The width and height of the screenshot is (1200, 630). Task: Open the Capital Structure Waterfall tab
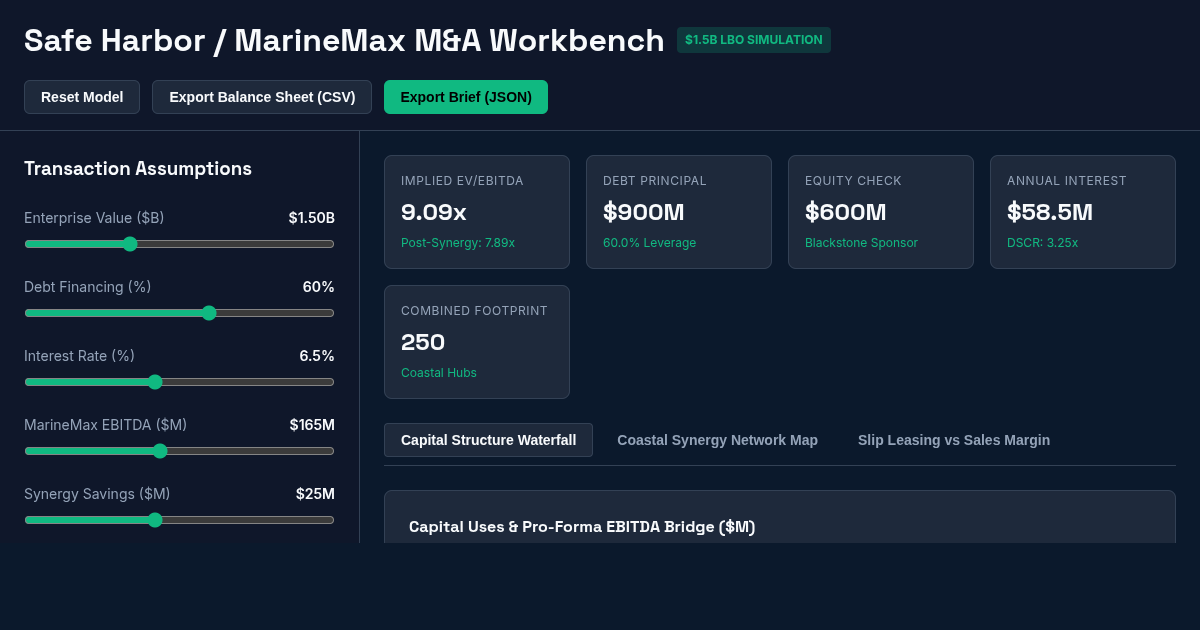(x=488, y=440)
